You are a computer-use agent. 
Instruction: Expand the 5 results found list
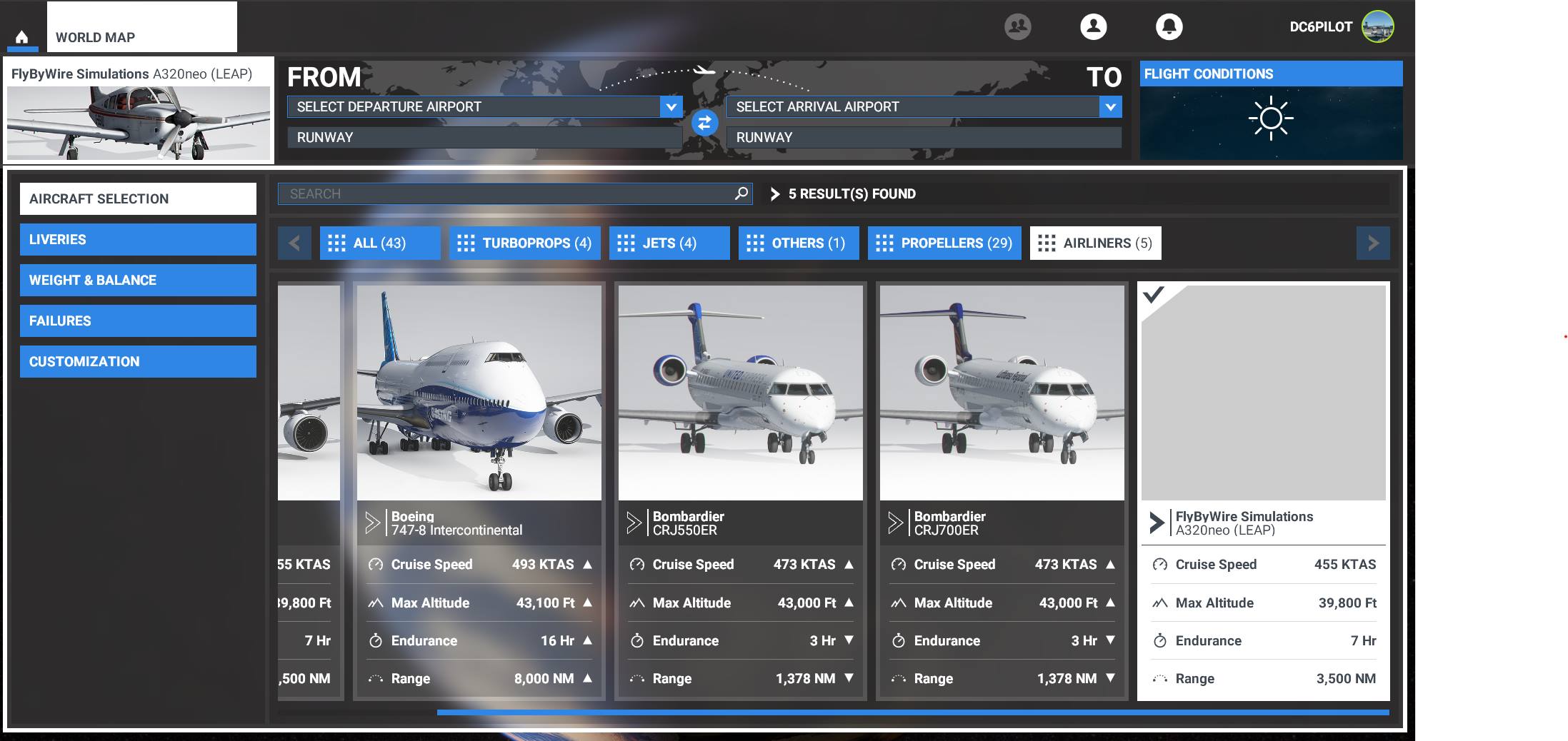pyautogui.click(x=775, y=194)
